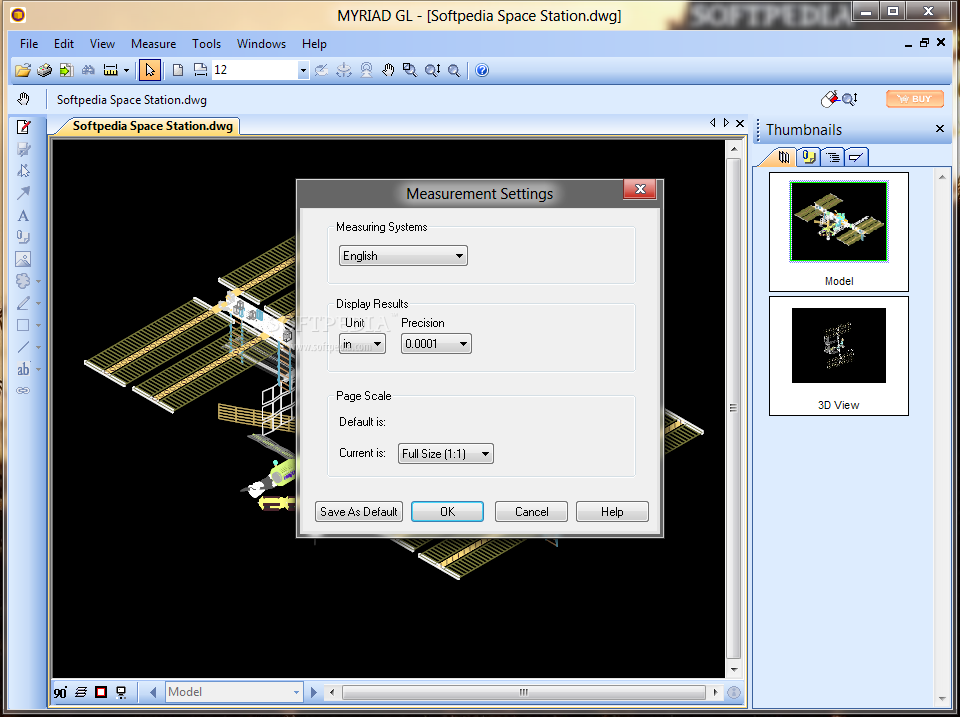The height and width of the screenshot is (717, 960).
Task: Select the Image stamp markup tool
Action: [x=23, y=259]
